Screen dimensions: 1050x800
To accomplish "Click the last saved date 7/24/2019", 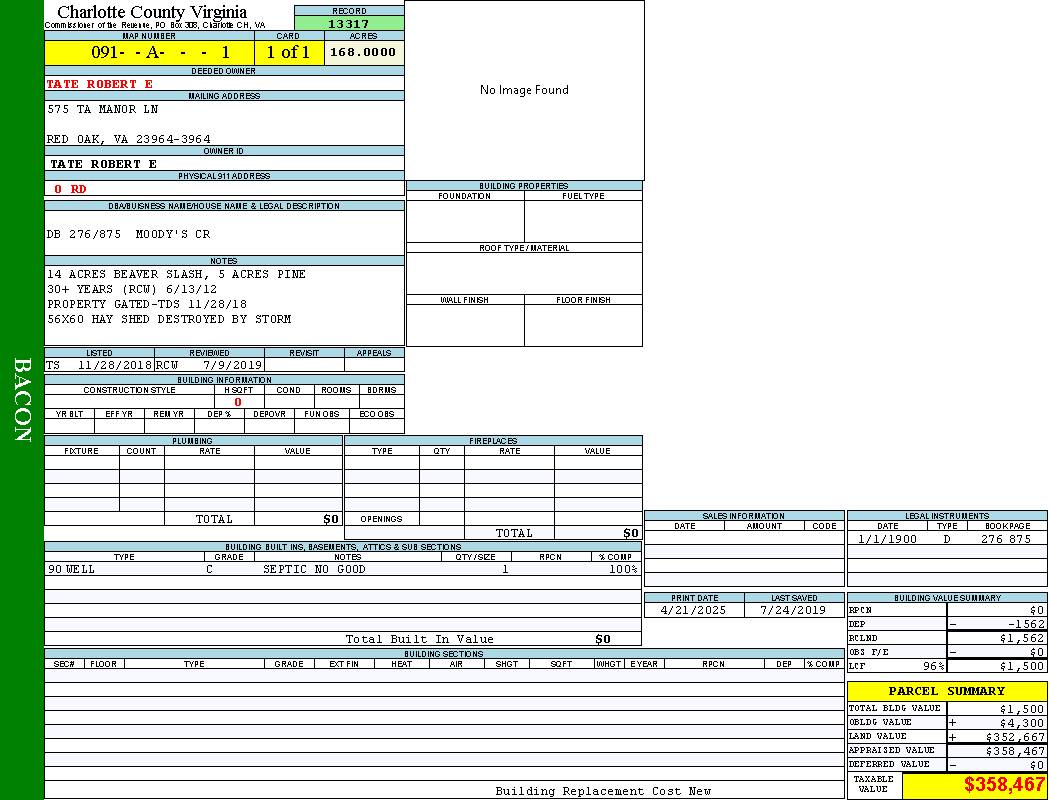I will (x=793, y=610).
